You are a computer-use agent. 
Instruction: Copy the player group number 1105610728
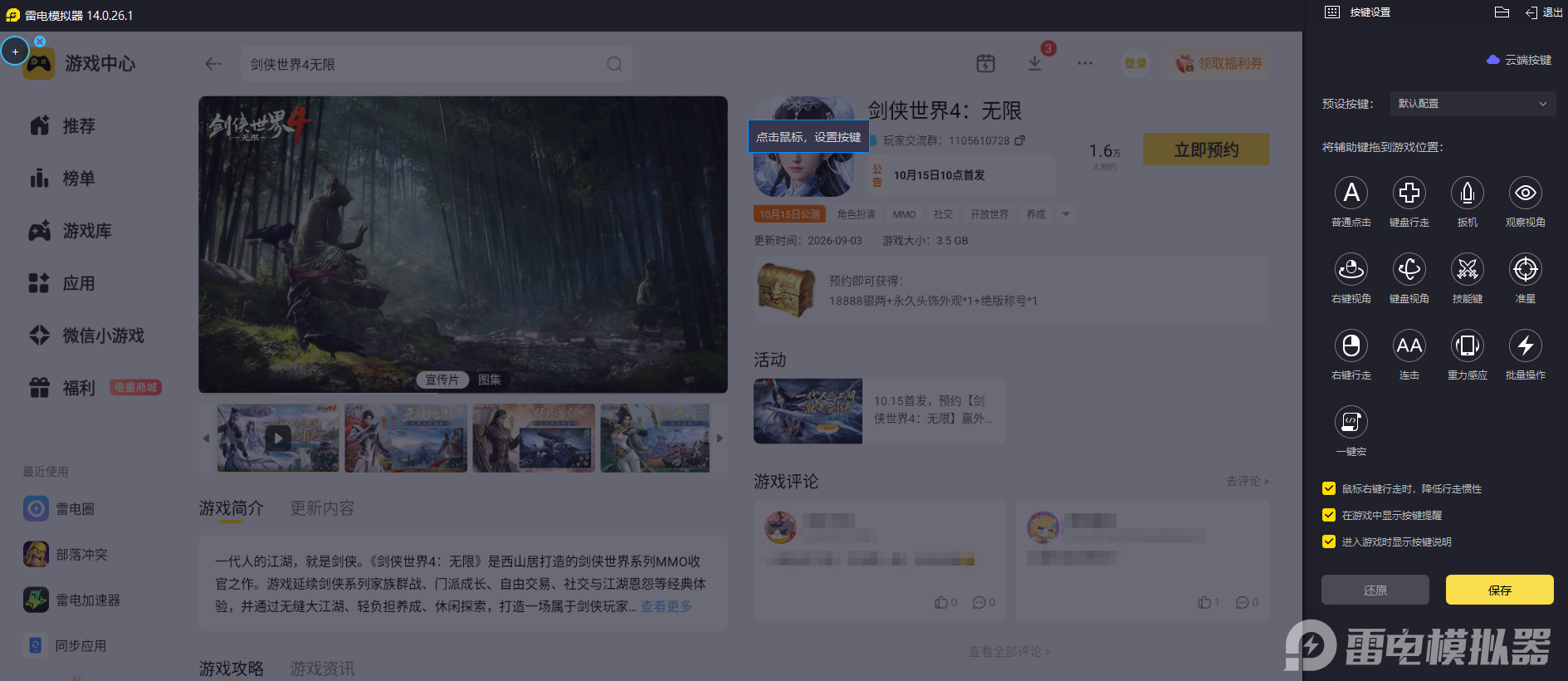pos(1020,140)
